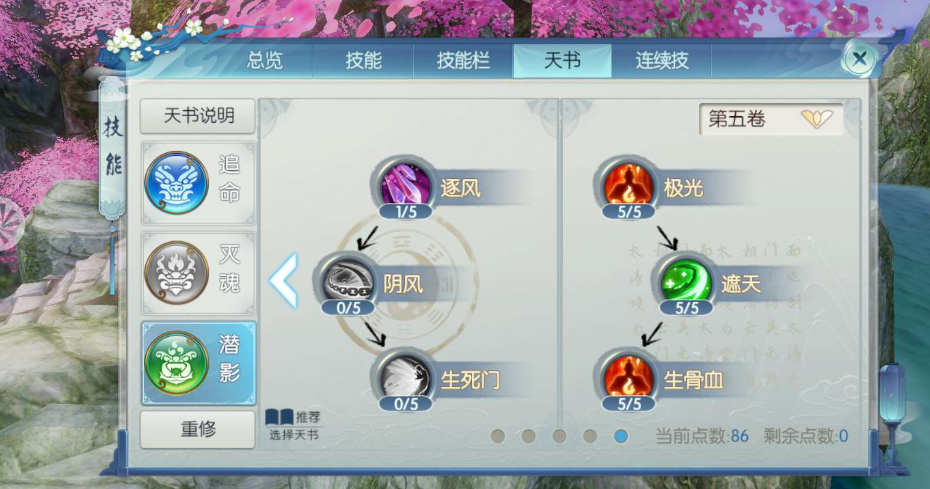930x489 pixels.
Task: Jump to the first page dot
Action: coord(498,436)
